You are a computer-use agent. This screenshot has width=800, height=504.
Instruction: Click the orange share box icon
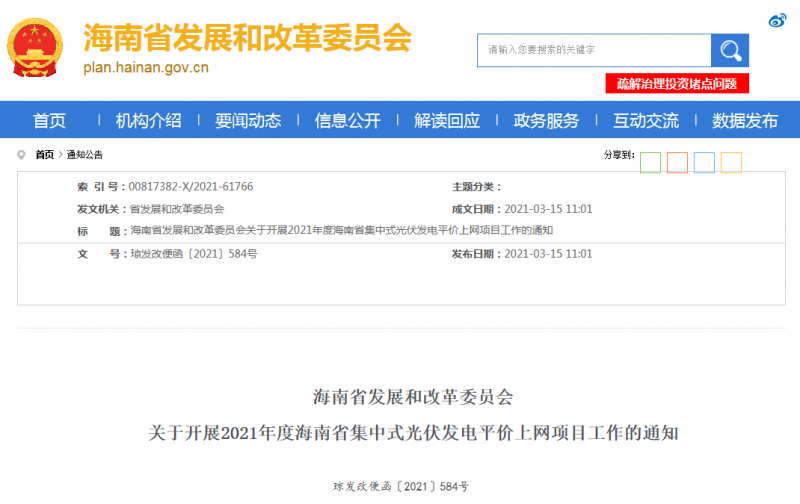[677, 162]
